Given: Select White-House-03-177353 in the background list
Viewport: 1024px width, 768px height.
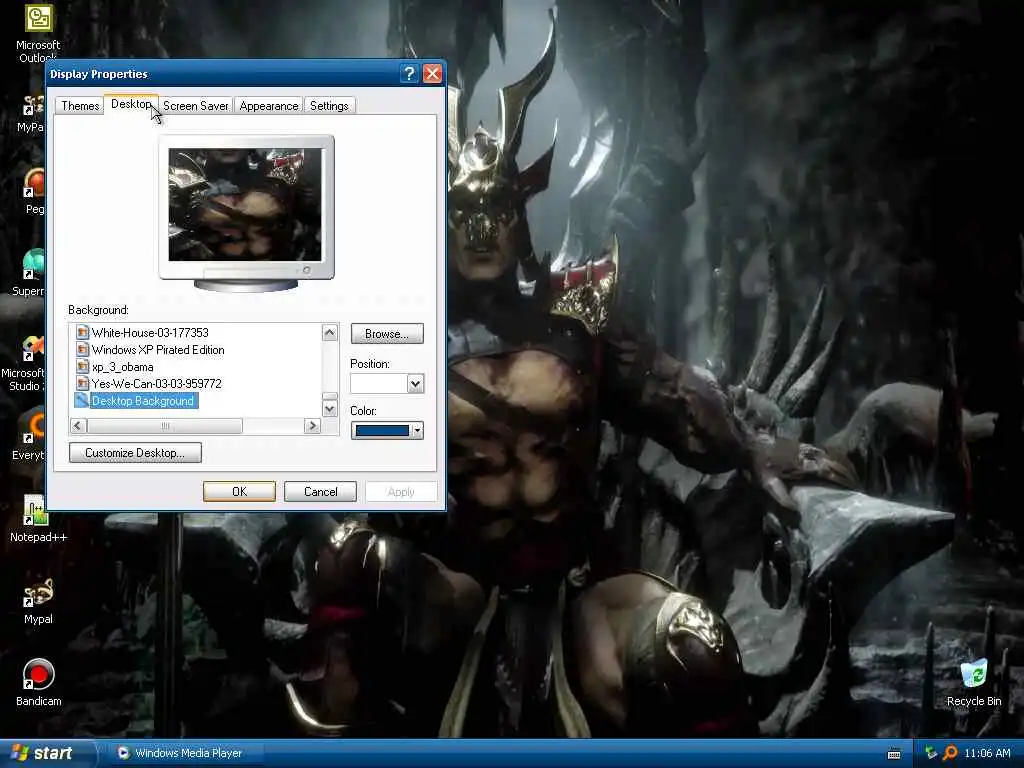Looking at the screenshot, I should pos(150,332).
